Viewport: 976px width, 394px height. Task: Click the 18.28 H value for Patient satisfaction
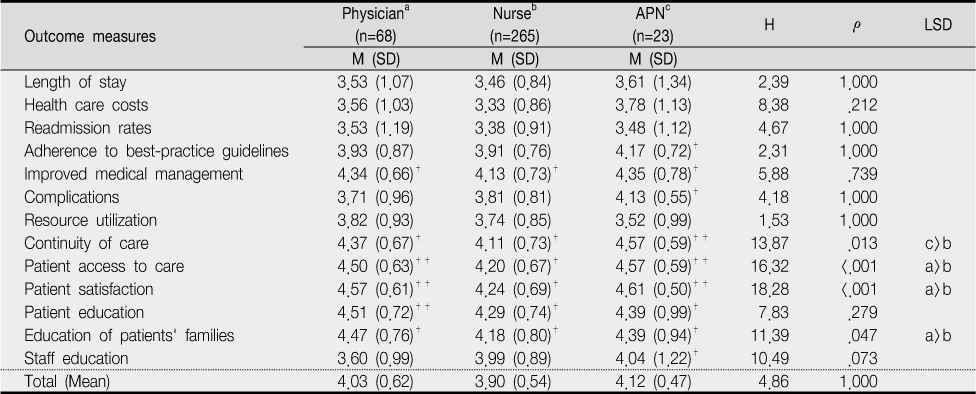pyautogui.click(x=769, y=289)
